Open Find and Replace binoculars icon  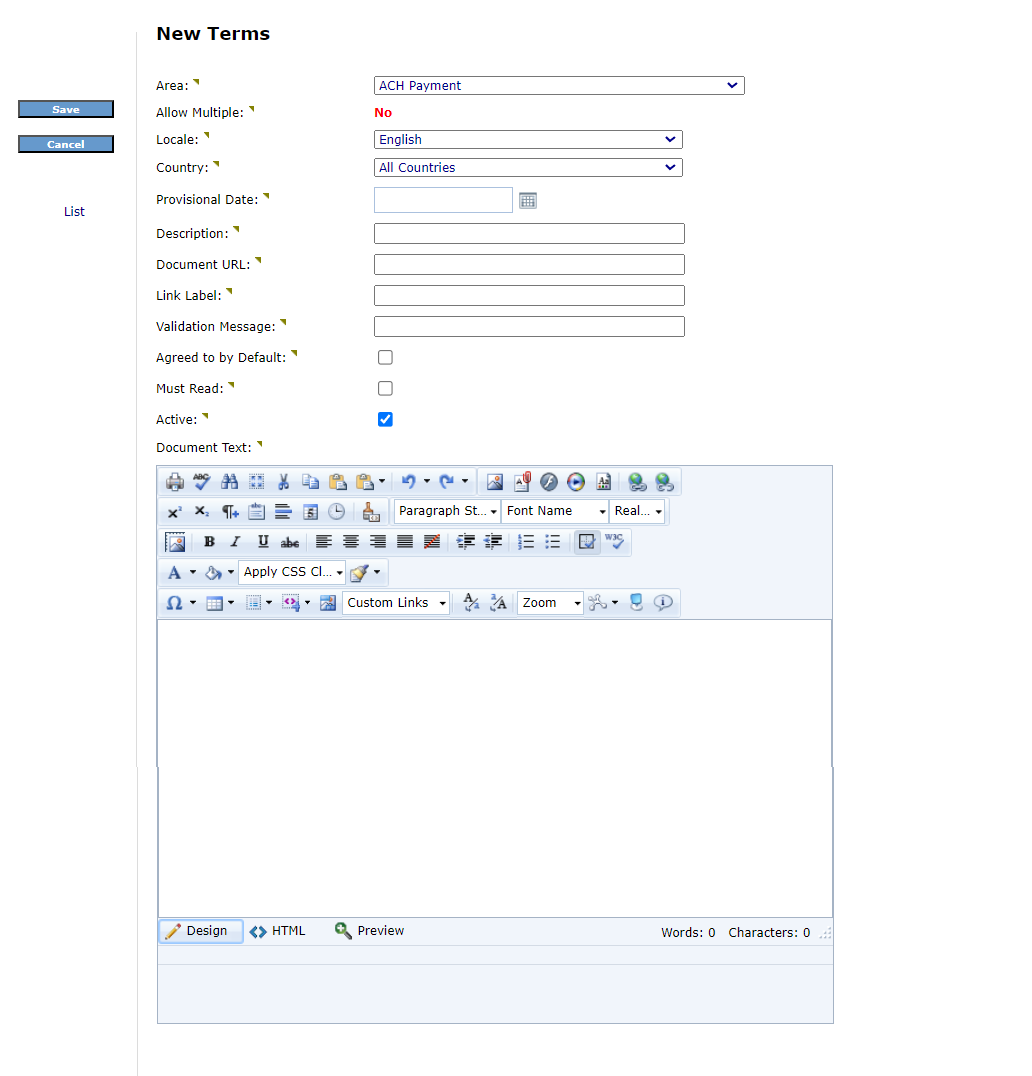click(229, 482)
